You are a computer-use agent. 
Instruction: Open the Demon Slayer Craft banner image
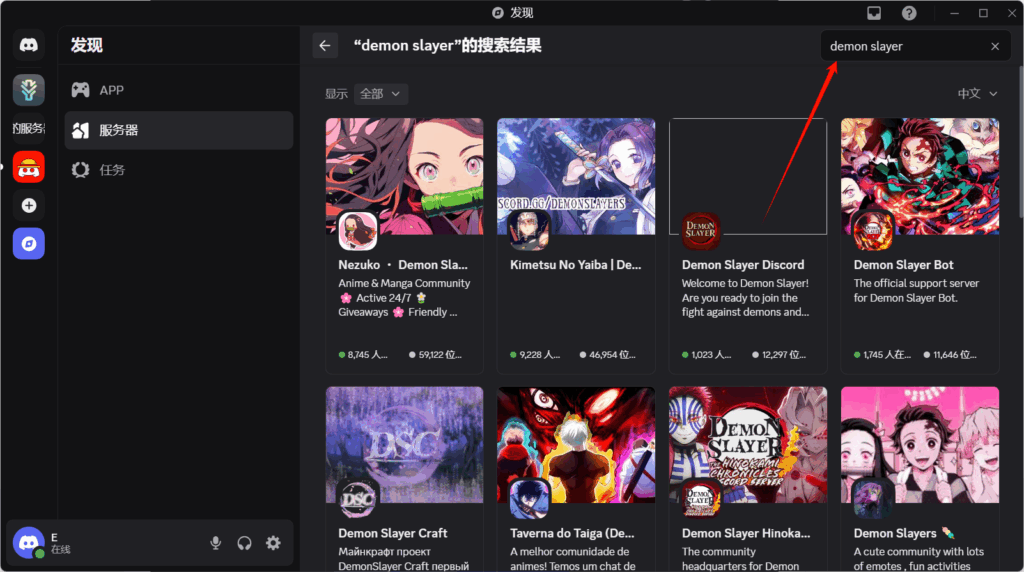404,445
